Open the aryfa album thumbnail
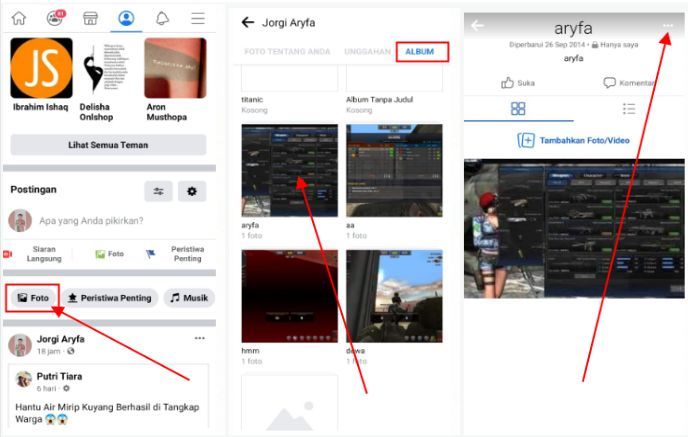Image resolution: width=688 pixels, height=437 pixels. coord(290,171)
